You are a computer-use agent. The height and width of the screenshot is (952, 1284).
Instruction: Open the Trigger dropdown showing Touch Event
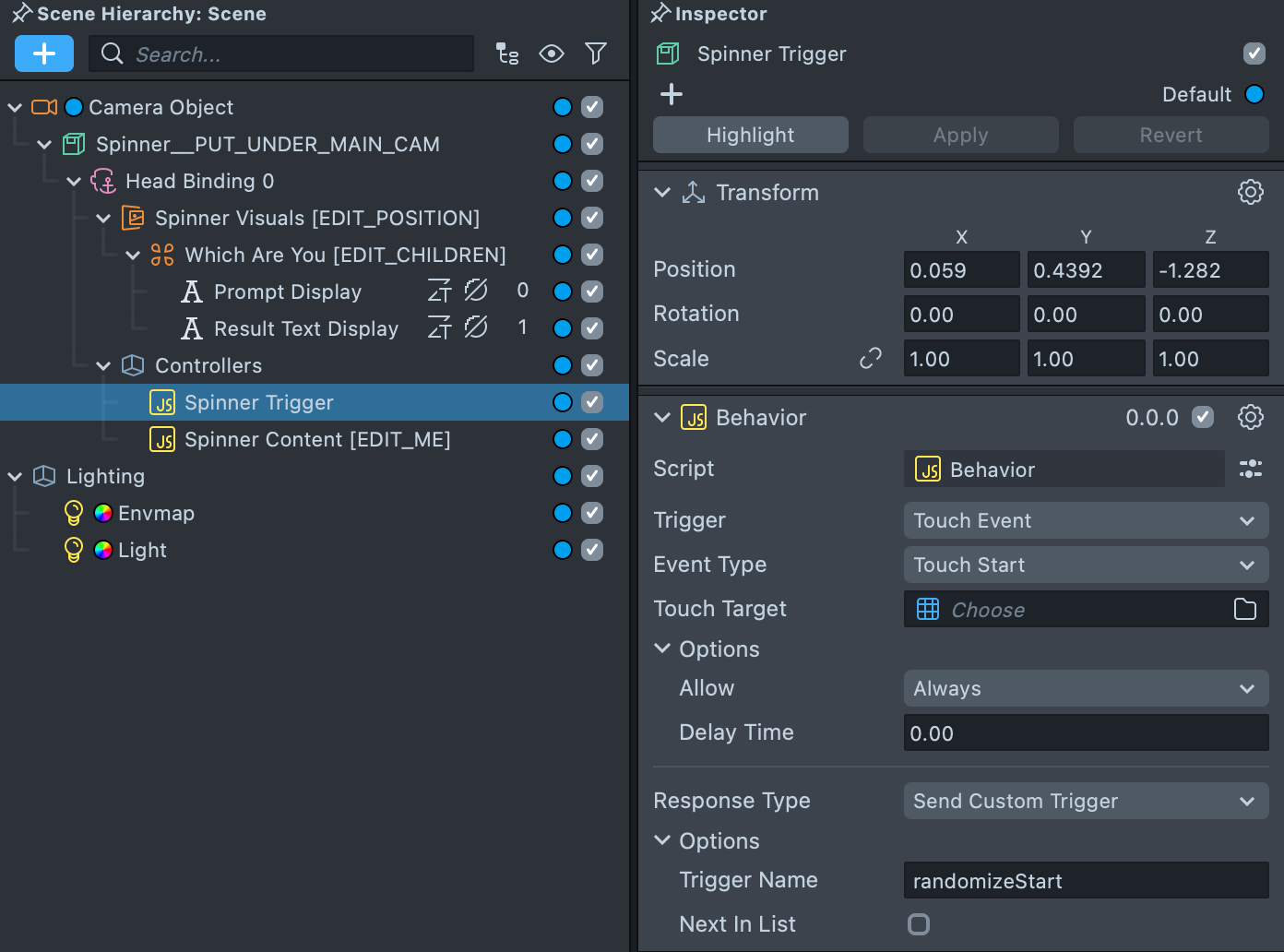(x=1086, y=521)
